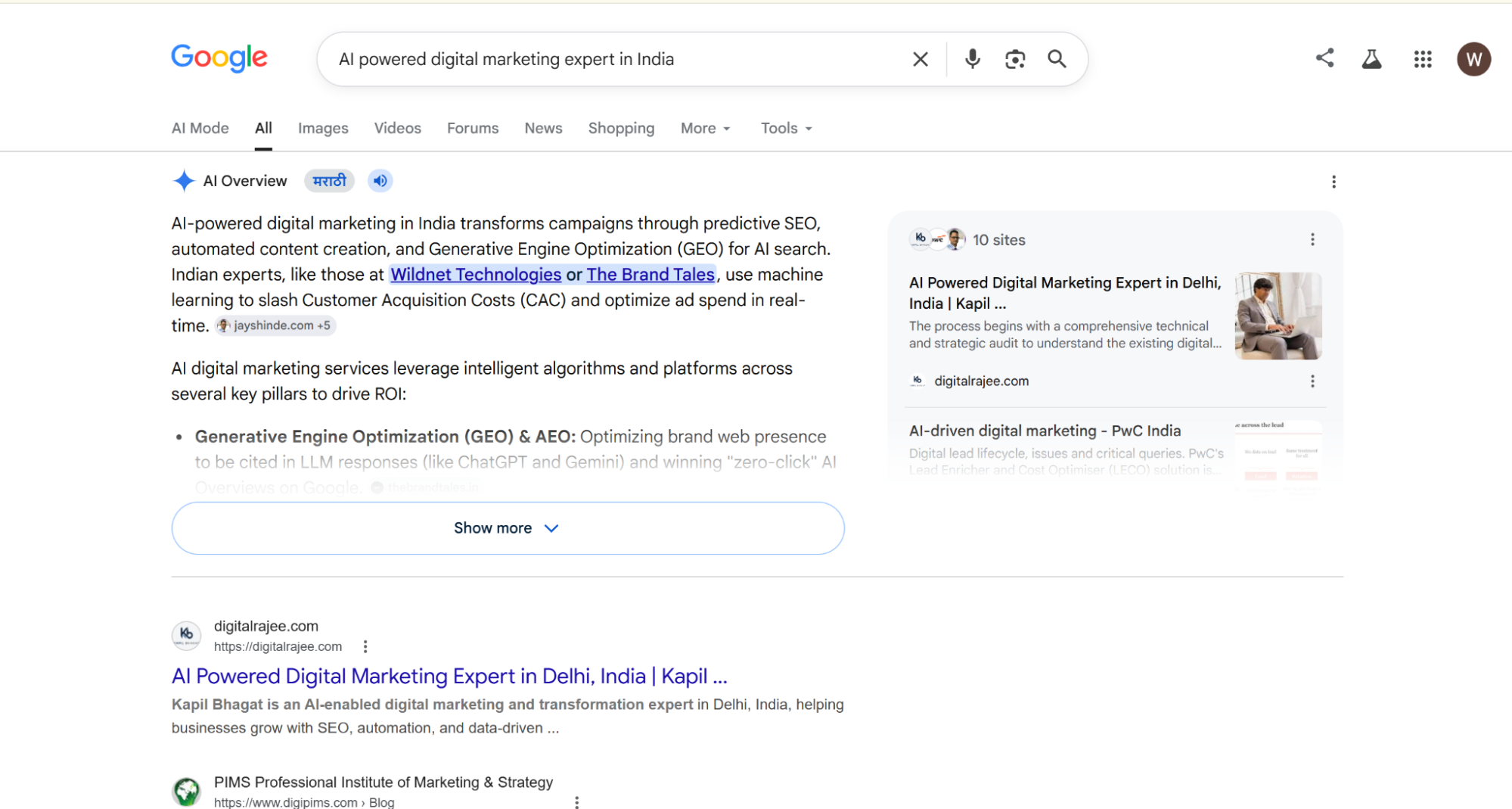Click the 10 sites label
Viewport: 1512px width, 809px height.
(x=998, y=240)
